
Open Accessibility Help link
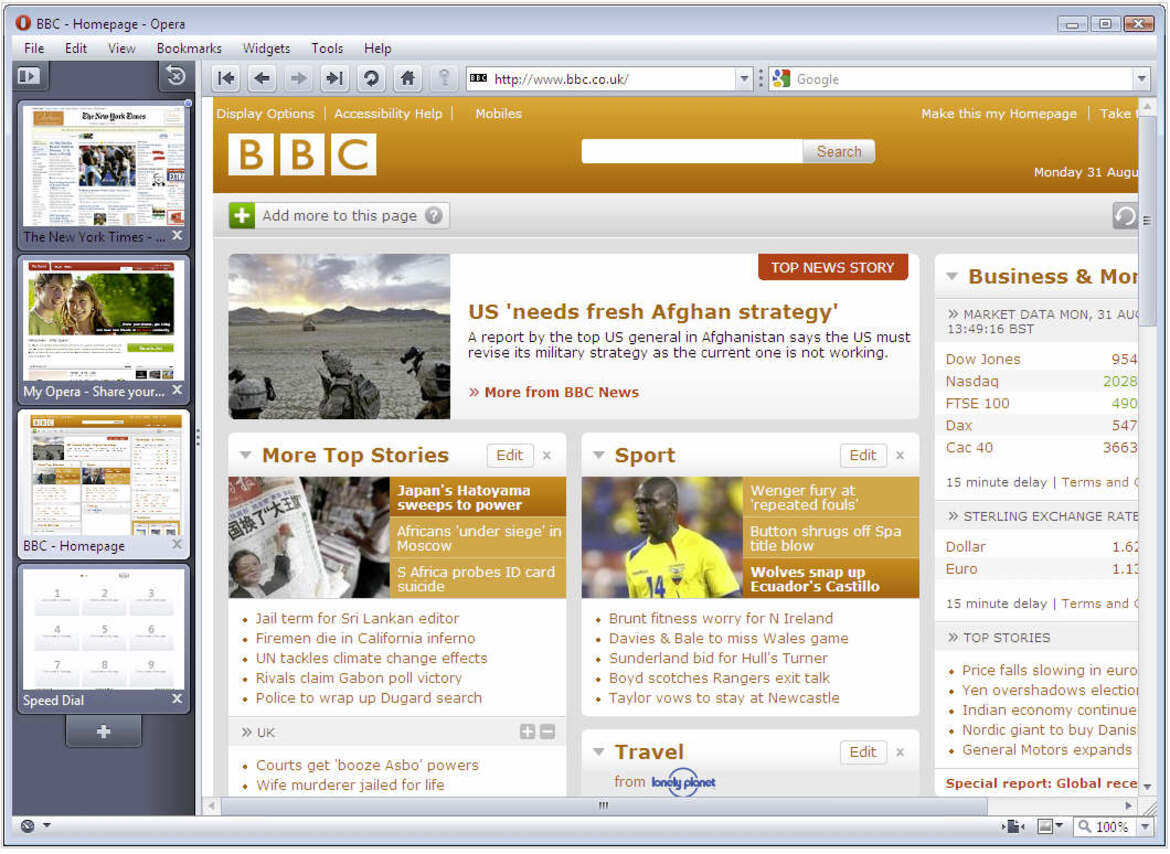(388, 113)
